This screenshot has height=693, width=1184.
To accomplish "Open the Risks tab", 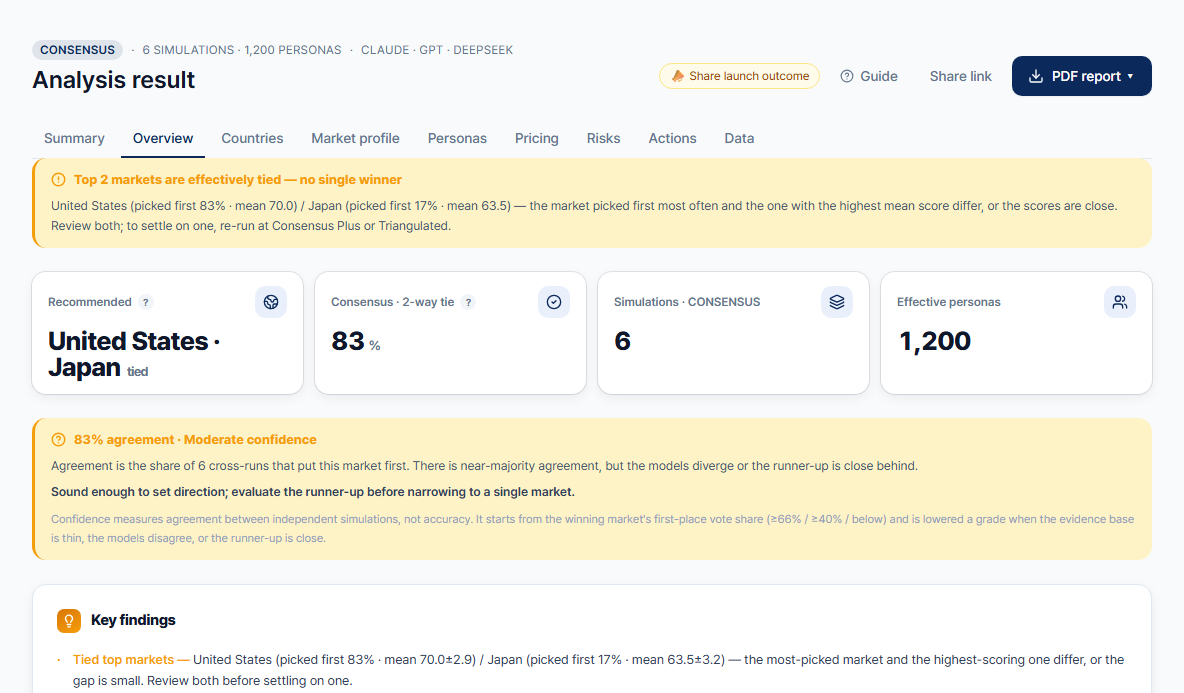I will point(603,138).
